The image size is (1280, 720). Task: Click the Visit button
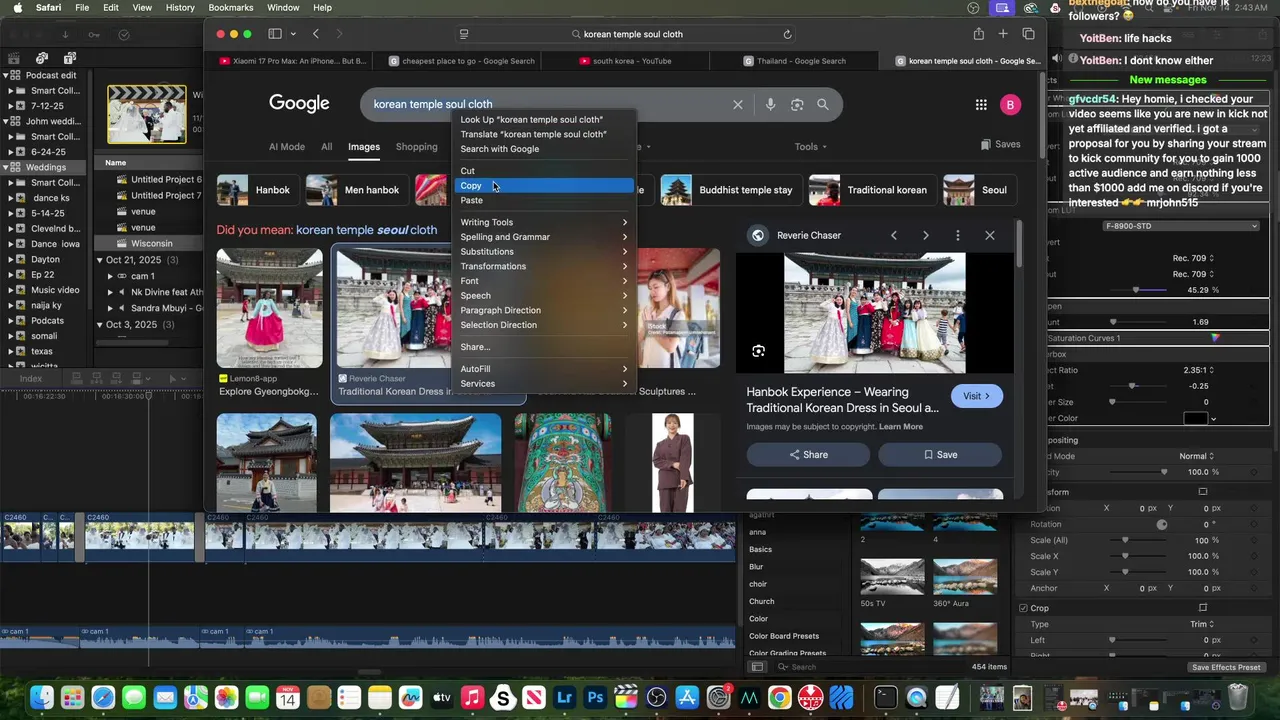pos(977,396)
